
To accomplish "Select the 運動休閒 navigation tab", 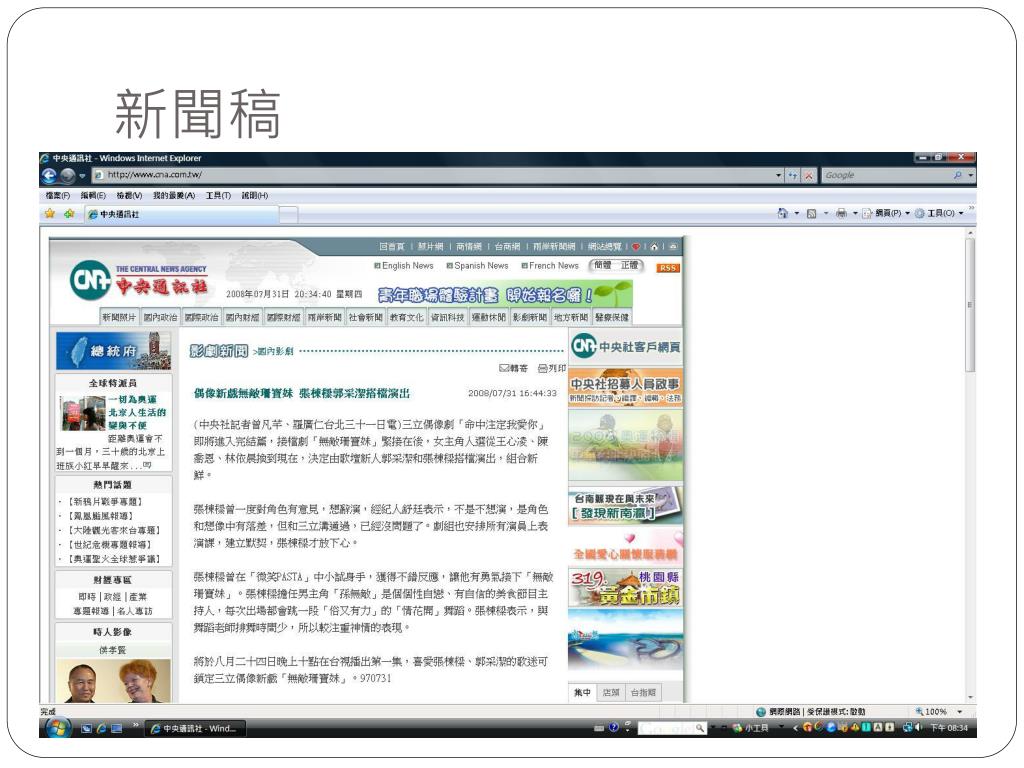I will point(488,317).
